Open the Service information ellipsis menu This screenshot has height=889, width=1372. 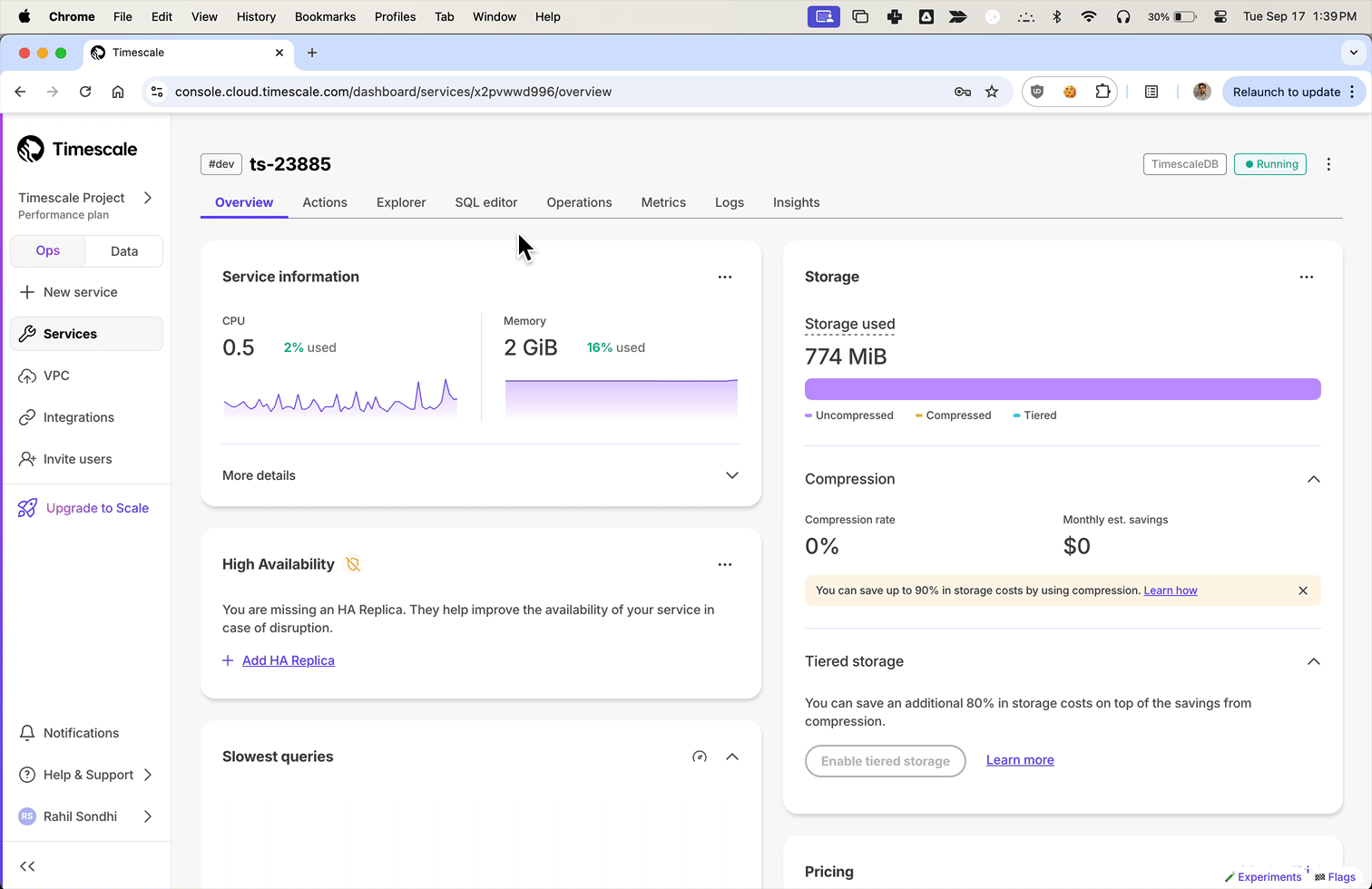coord(725,277)
